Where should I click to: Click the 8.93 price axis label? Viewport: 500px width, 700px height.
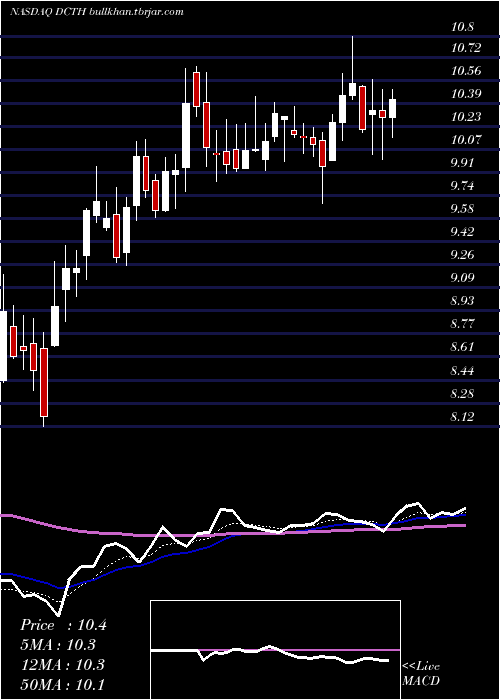462,300
